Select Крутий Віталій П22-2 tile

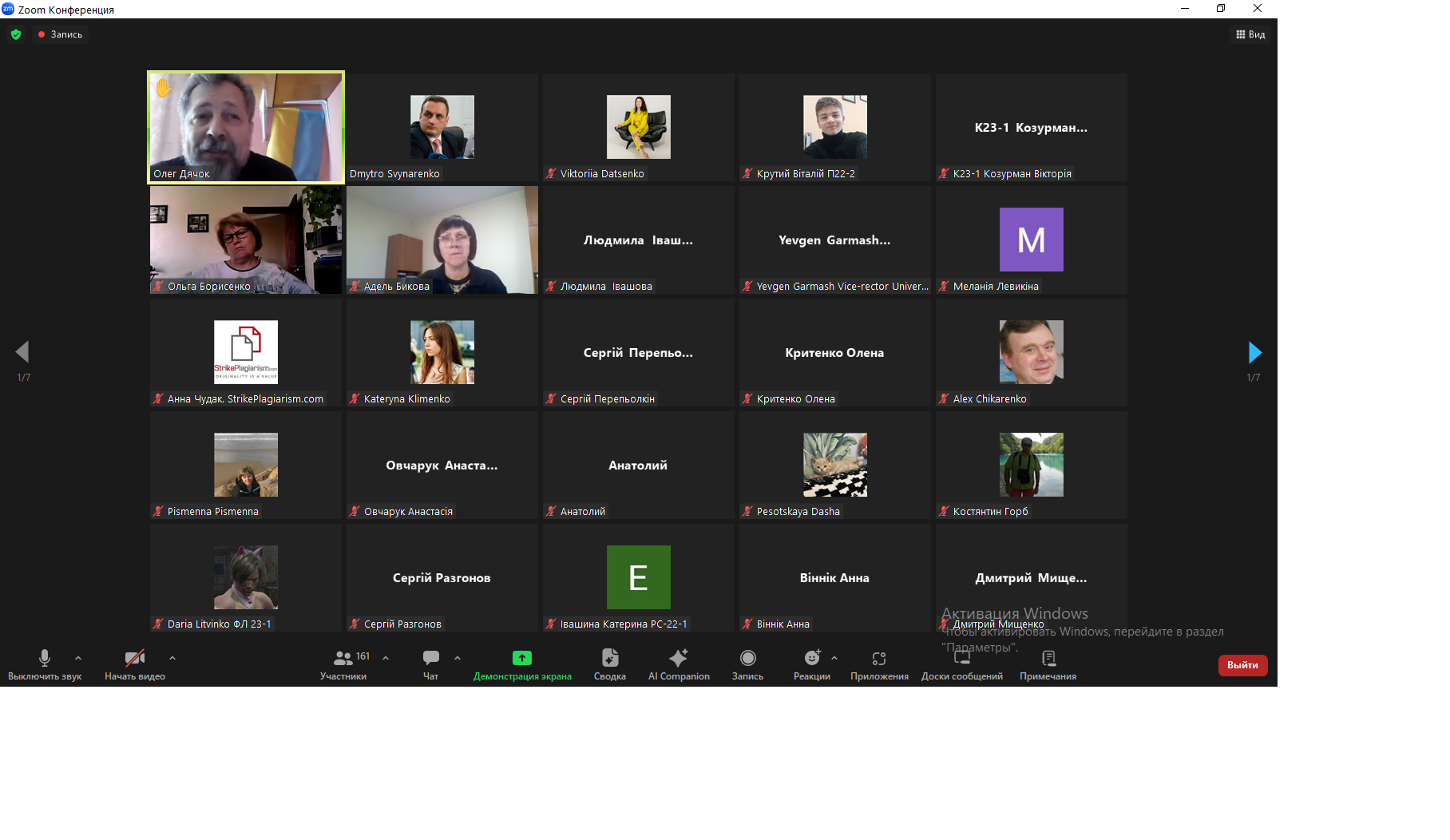coord(835,128)
